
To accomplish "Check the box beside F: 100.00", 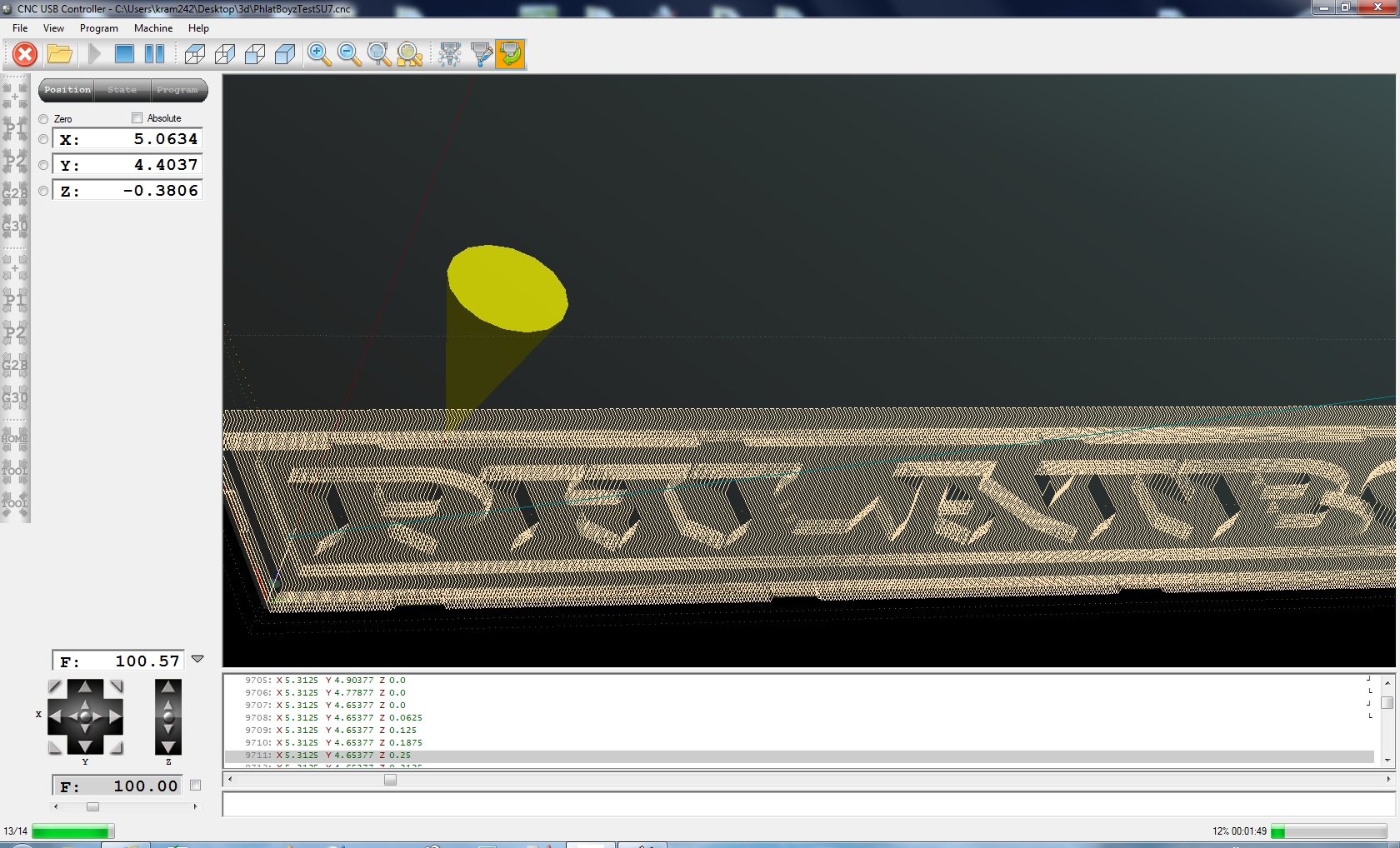I will pos(196,786).
